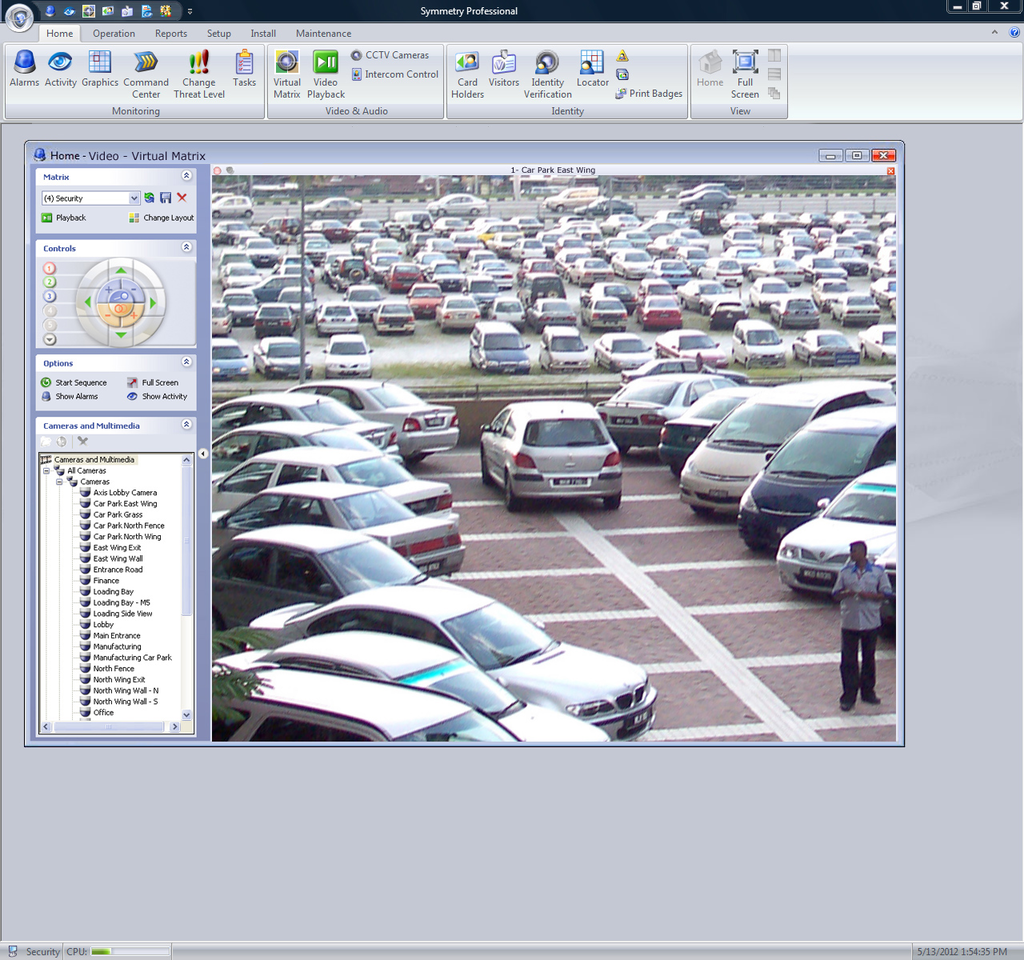Switch to the Maintenance ribbon tab
Viewport: 1024px width, 960px height.
[322, 33]
